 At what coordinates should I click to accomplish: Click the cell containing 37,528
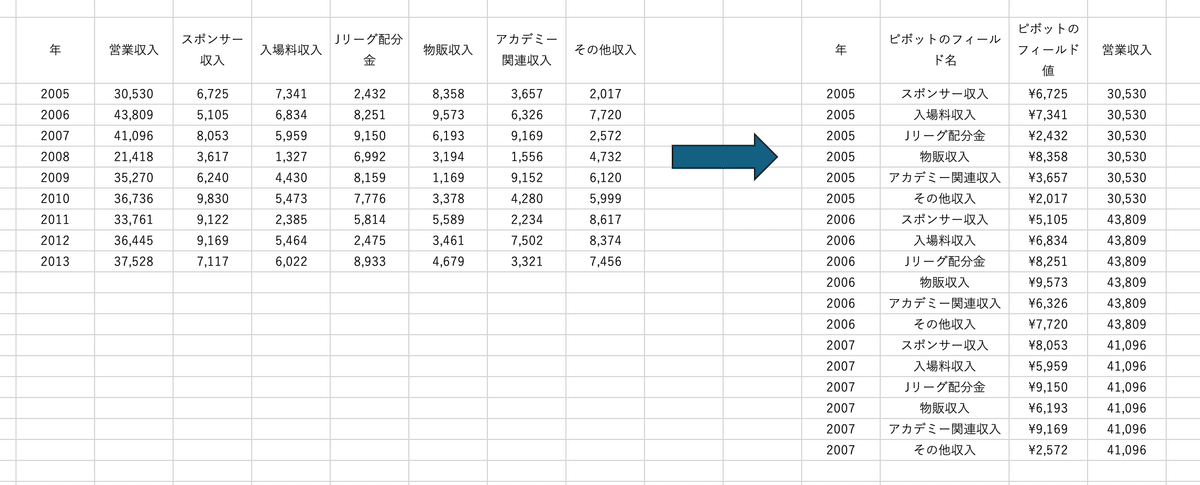click(133, 261)
